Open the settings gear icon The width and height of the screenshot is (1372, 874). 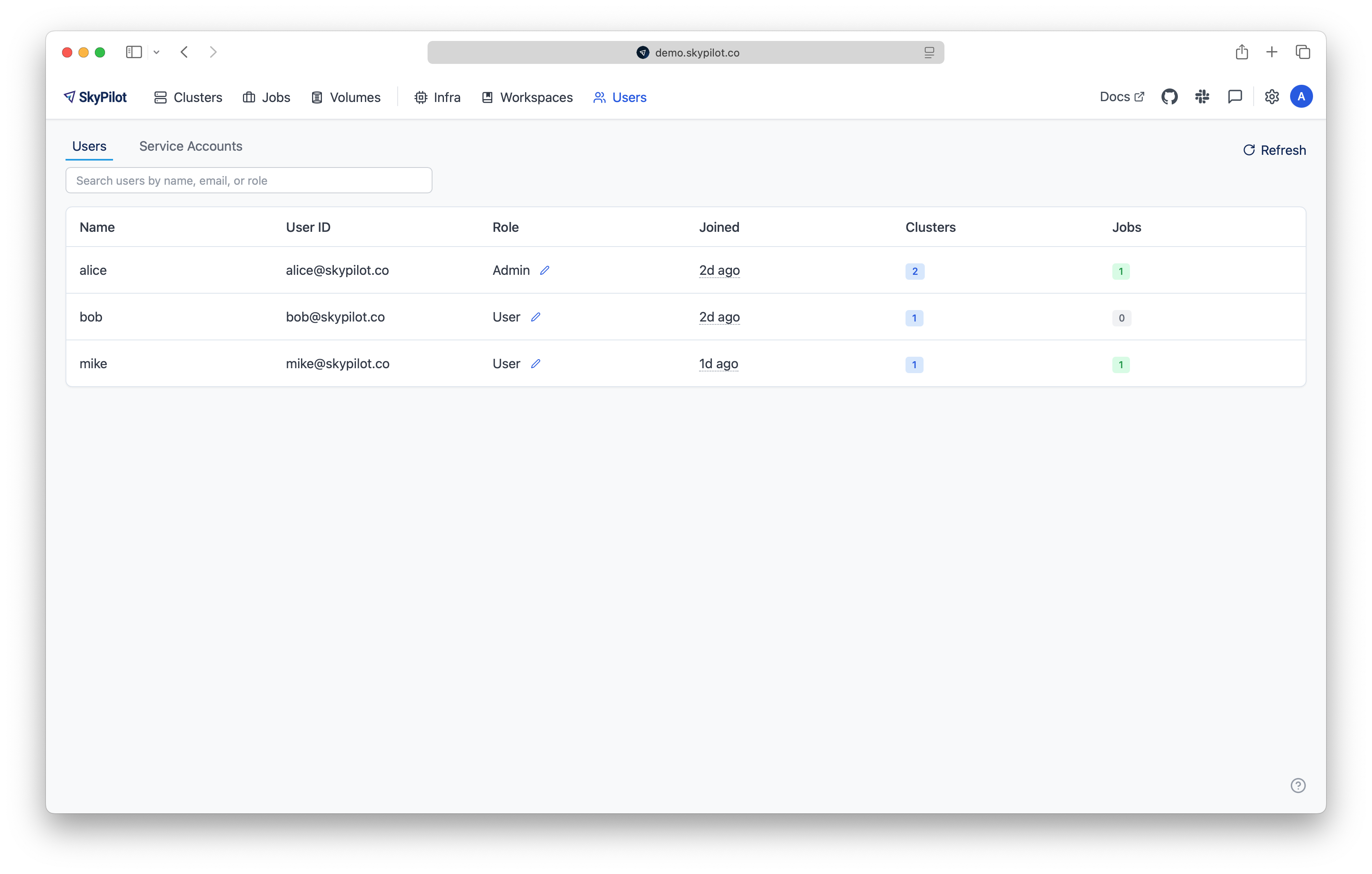(x=1272, y=97)
